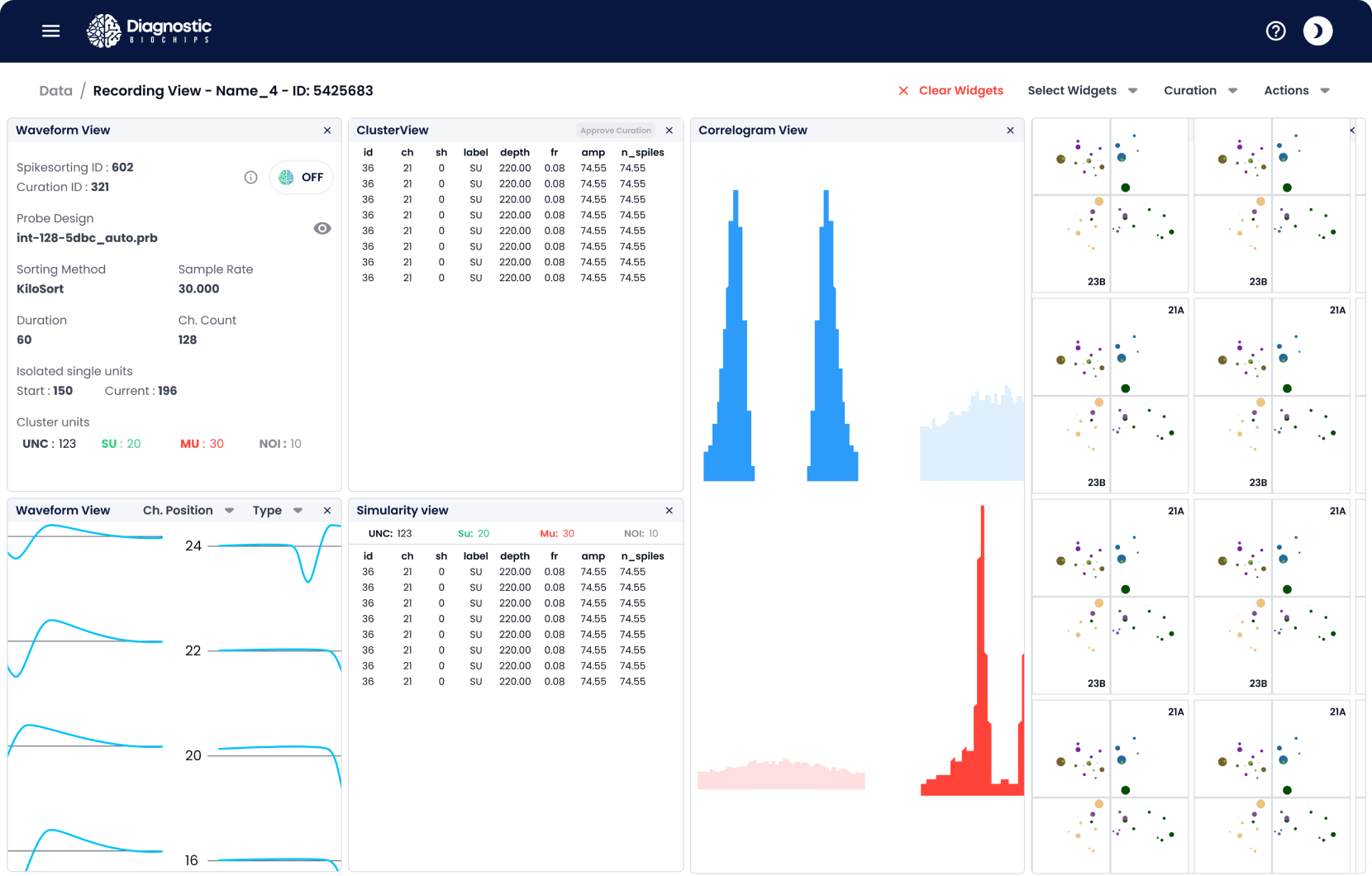Close the Correlogram View panel
Viewport: 1372px width, 876px height.
[1010, 131]
